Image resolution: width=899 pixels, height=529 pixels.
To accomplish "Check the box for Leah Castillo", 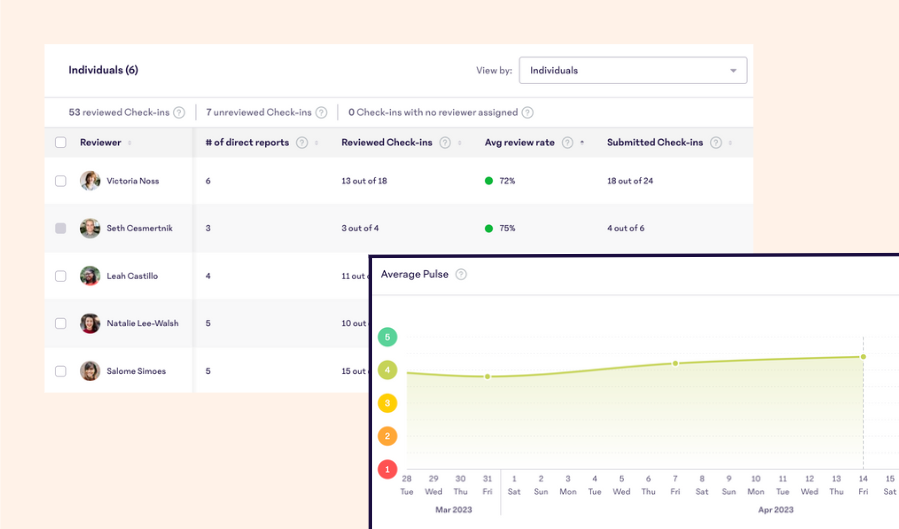I will point(61,276).
